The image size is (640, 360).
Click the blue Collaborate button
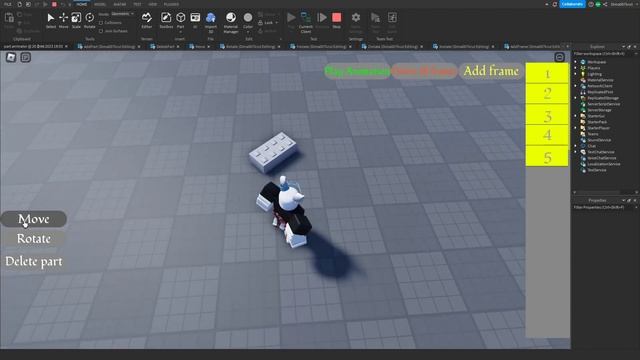[x=572, y=4]
